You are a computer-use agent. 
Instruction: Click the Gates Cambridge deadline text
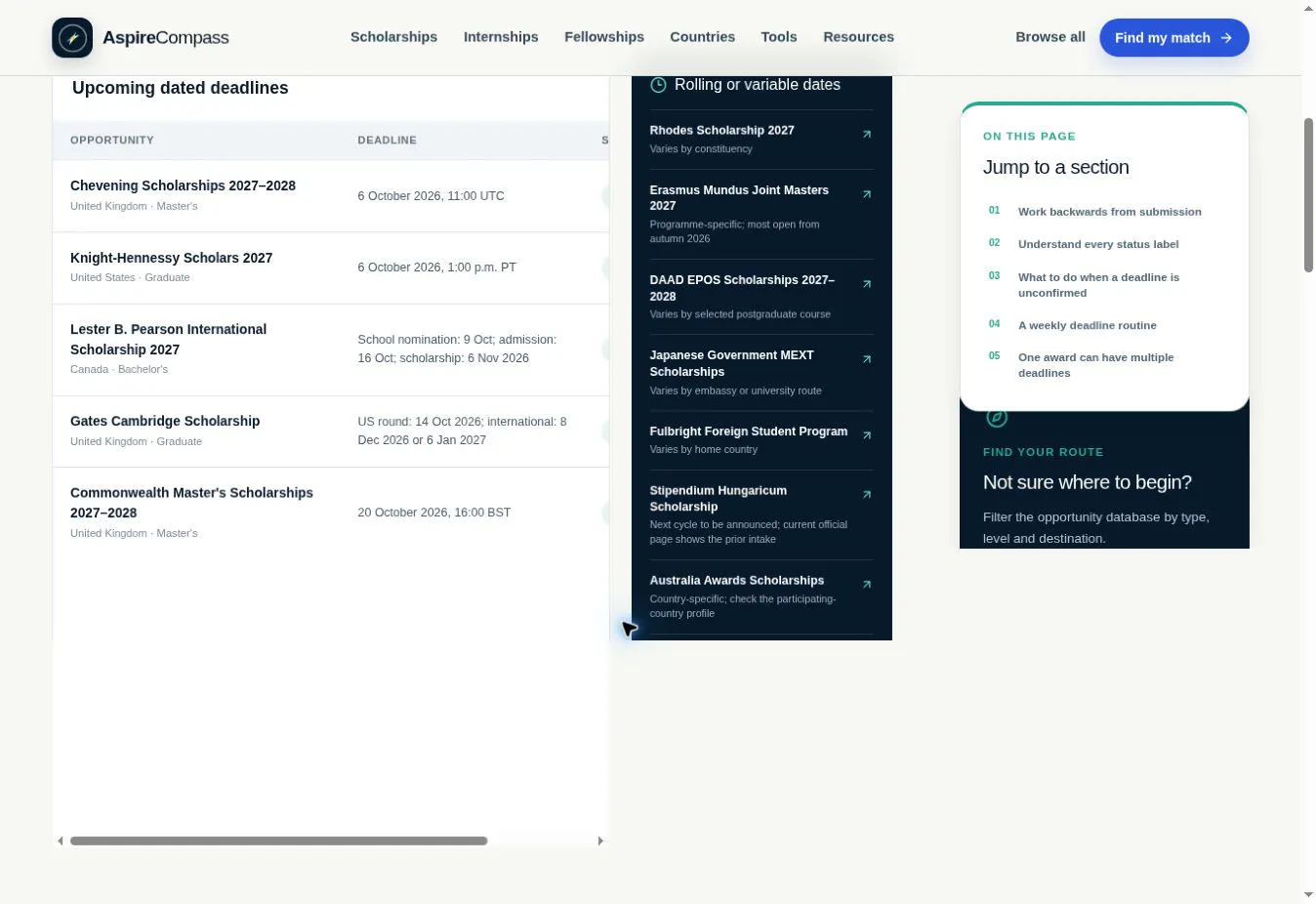pyautogui.click(x=462, y=431)
